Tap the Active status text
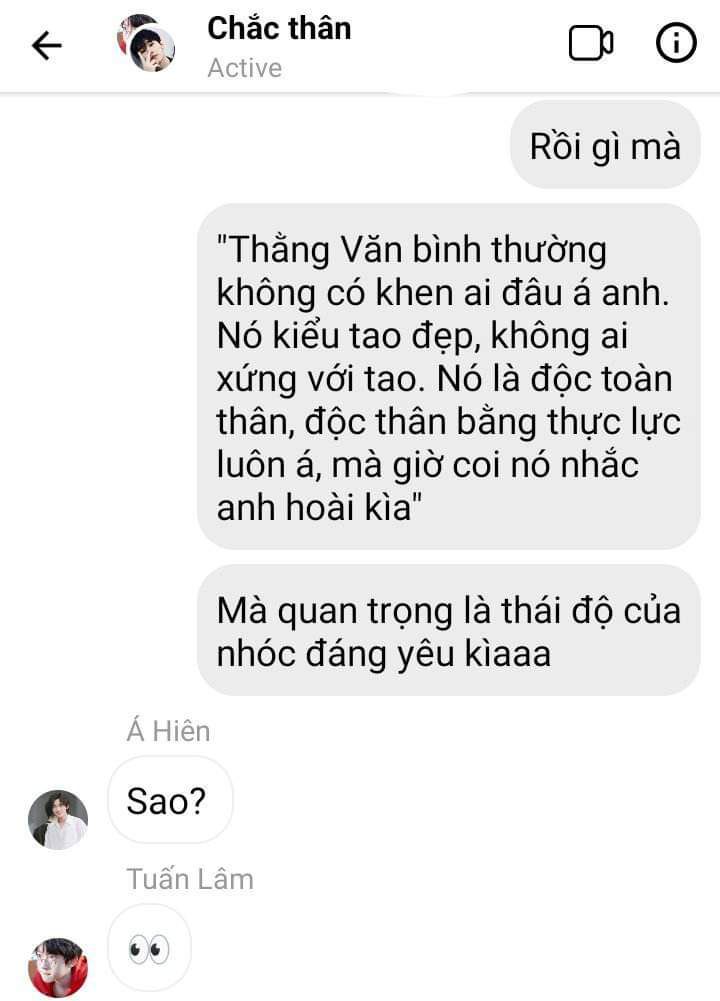 (244, 68)
